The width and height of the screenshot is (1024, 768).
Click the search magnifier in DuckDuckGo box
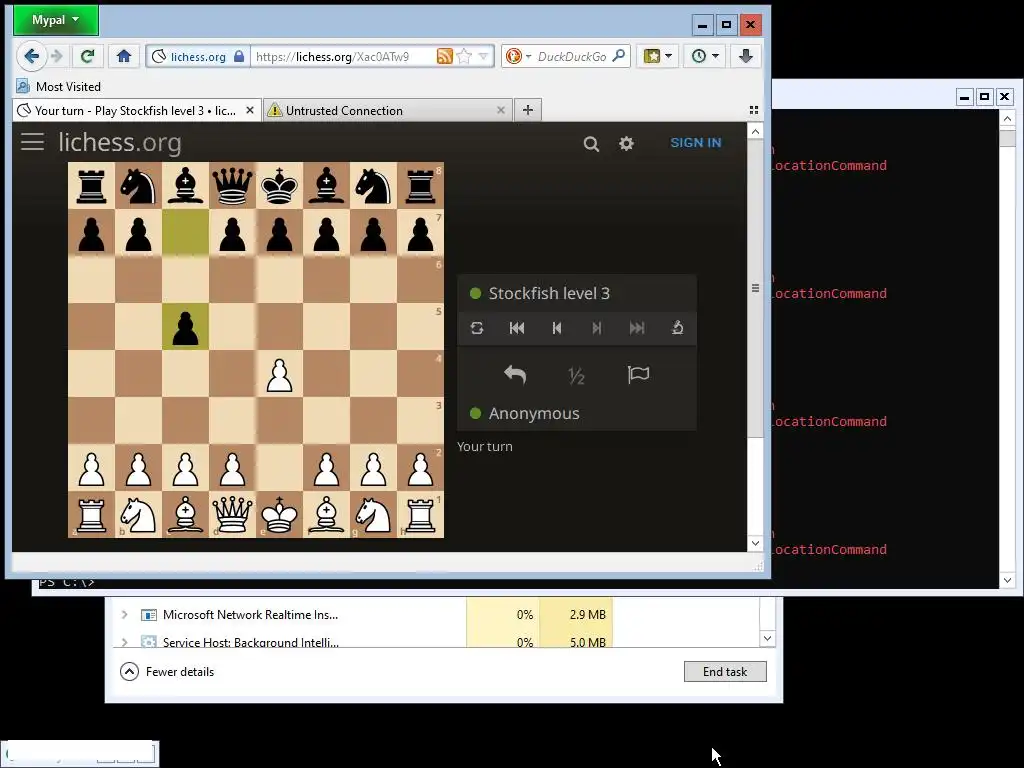tap(619, 56)
